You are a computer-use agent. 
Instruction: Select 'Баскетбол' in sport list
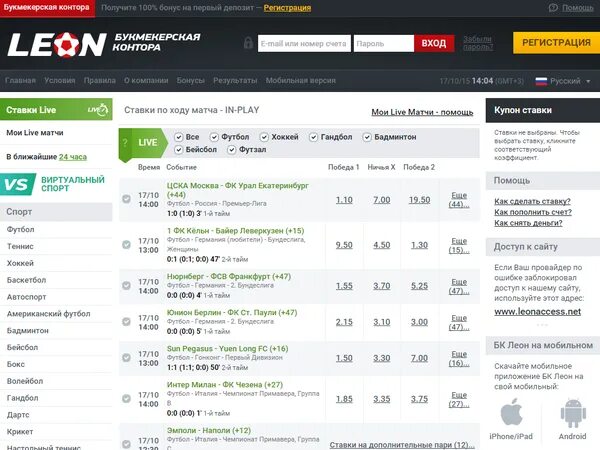tap(26, 280)
